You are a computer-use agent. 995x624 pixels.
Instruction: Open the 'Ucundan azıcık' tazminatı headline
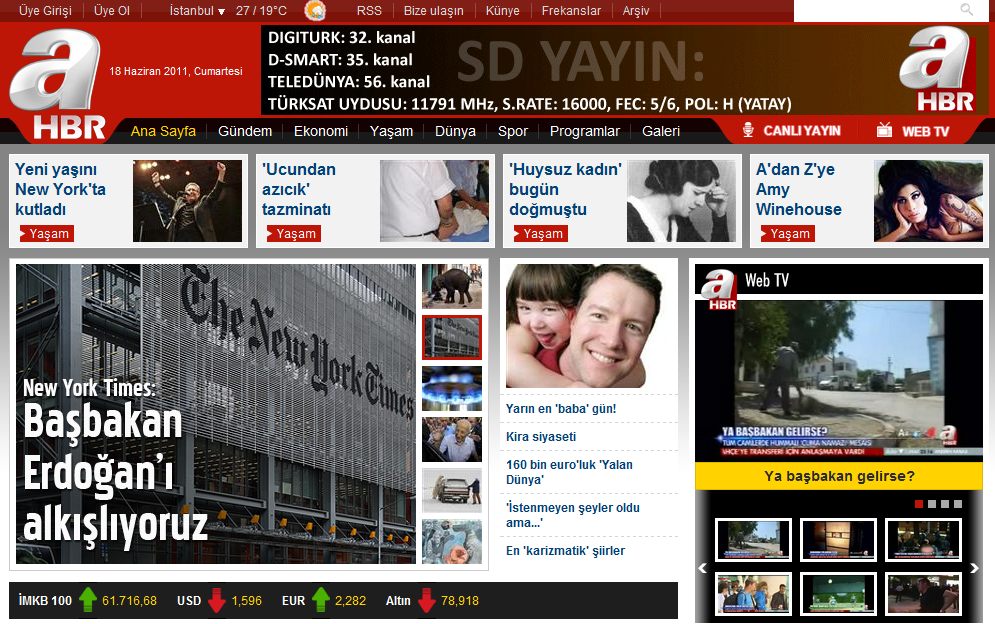pyautogui.click(x=299, y=189)
